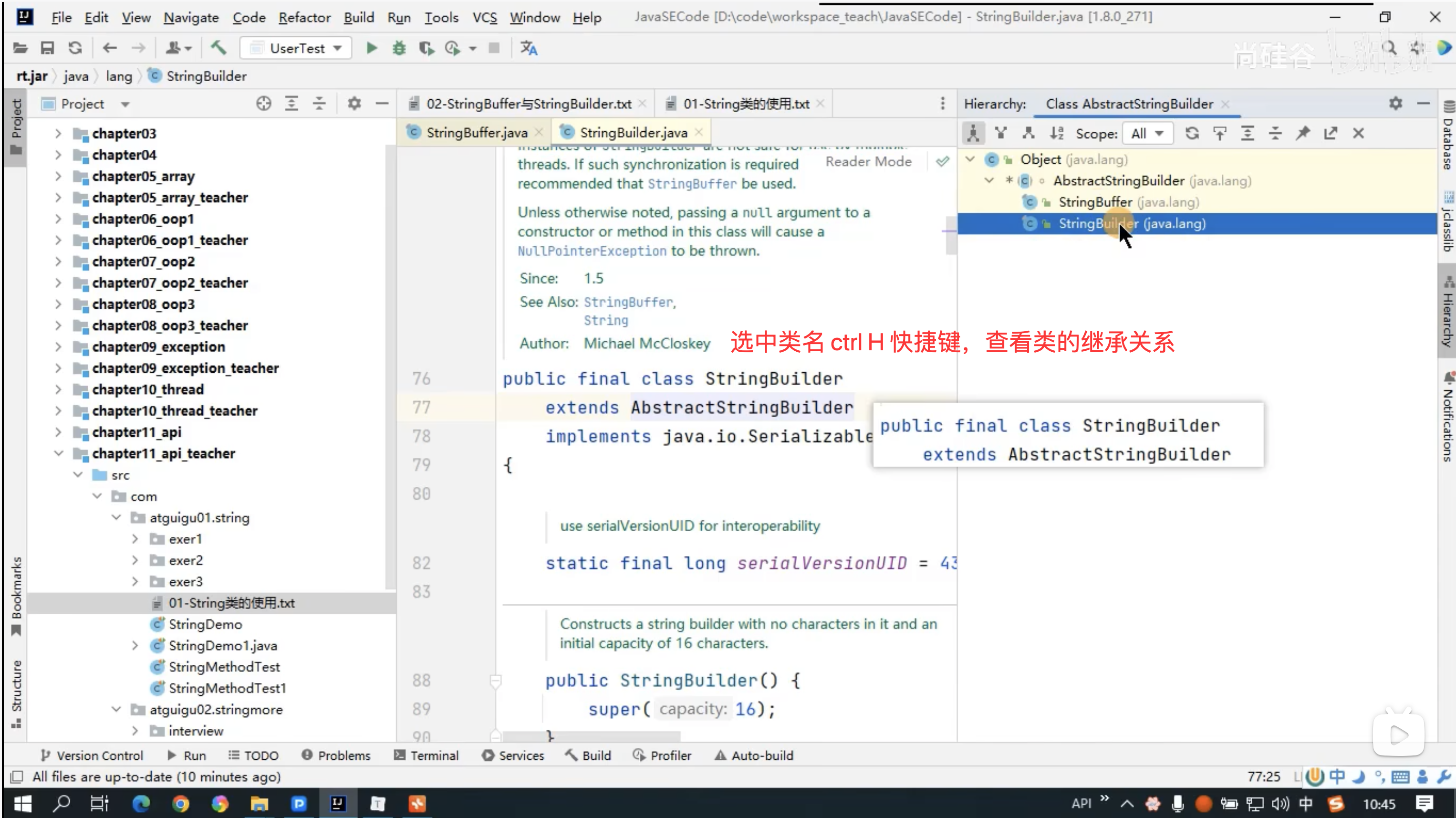The width and height of the screenshot is (1456, 818).
Task: Follow the NullPointerException doc link
Action: coord(592,251)
